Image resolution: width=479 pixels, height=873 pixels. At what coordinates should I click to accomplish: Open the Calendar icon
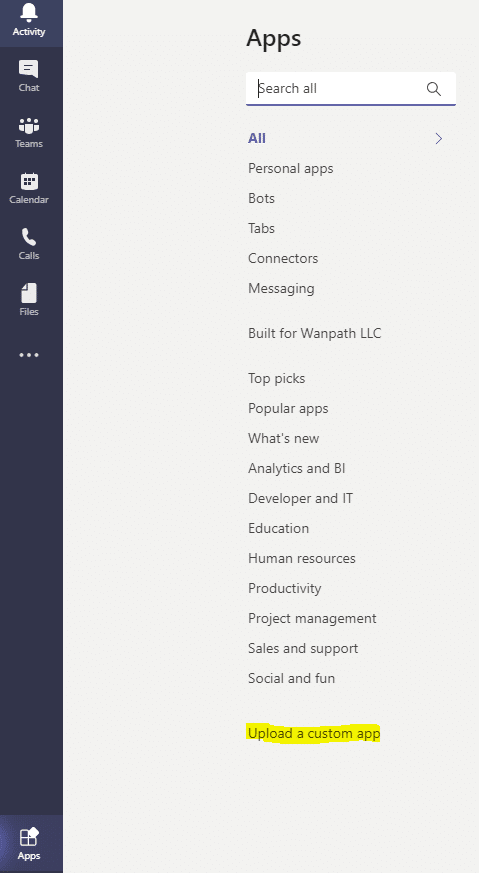tap(28, 181)
